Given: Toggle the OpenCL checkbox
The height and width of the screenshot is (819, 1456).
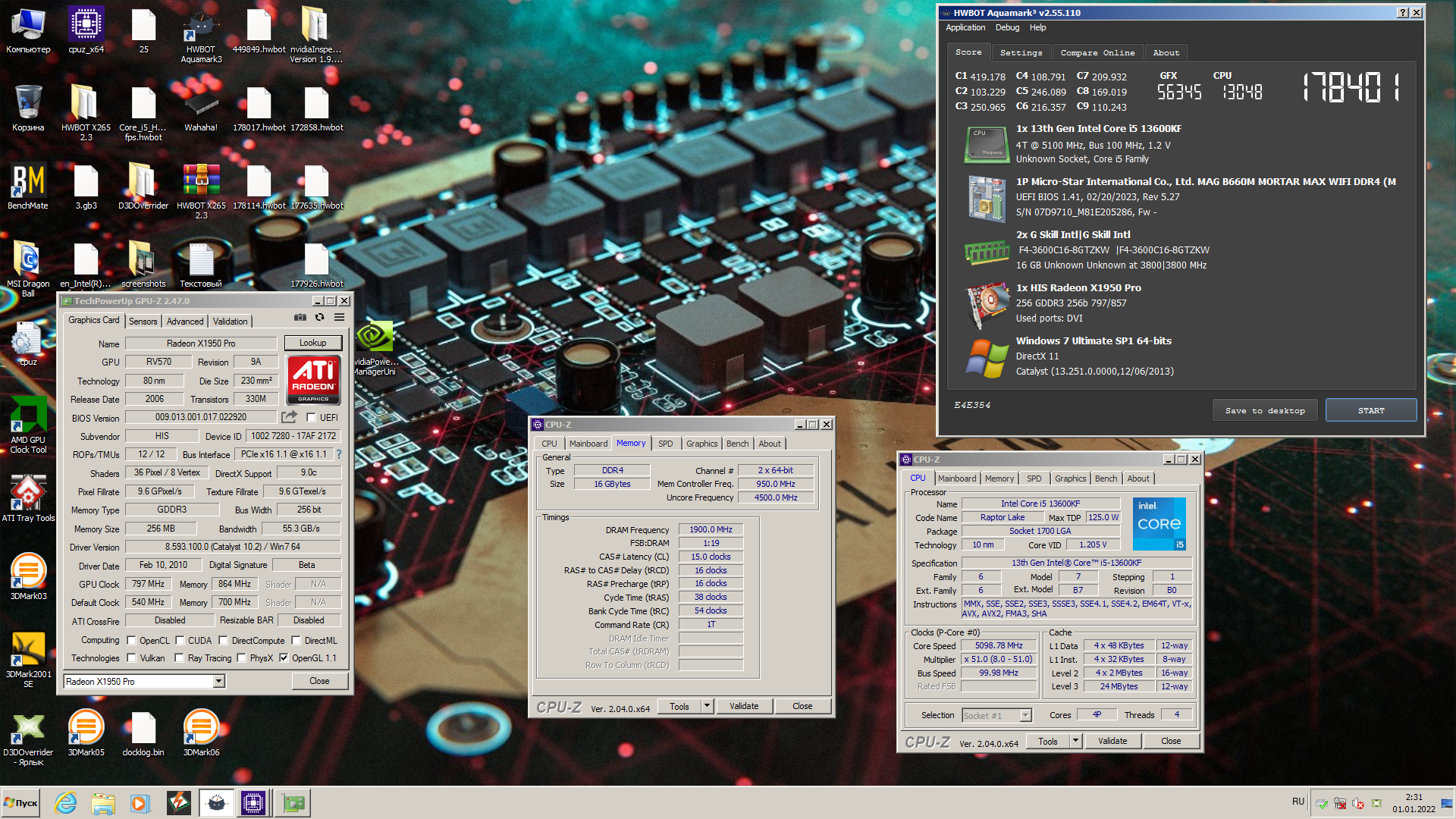Looking at the screenshot, I should [x=131, y=640].
